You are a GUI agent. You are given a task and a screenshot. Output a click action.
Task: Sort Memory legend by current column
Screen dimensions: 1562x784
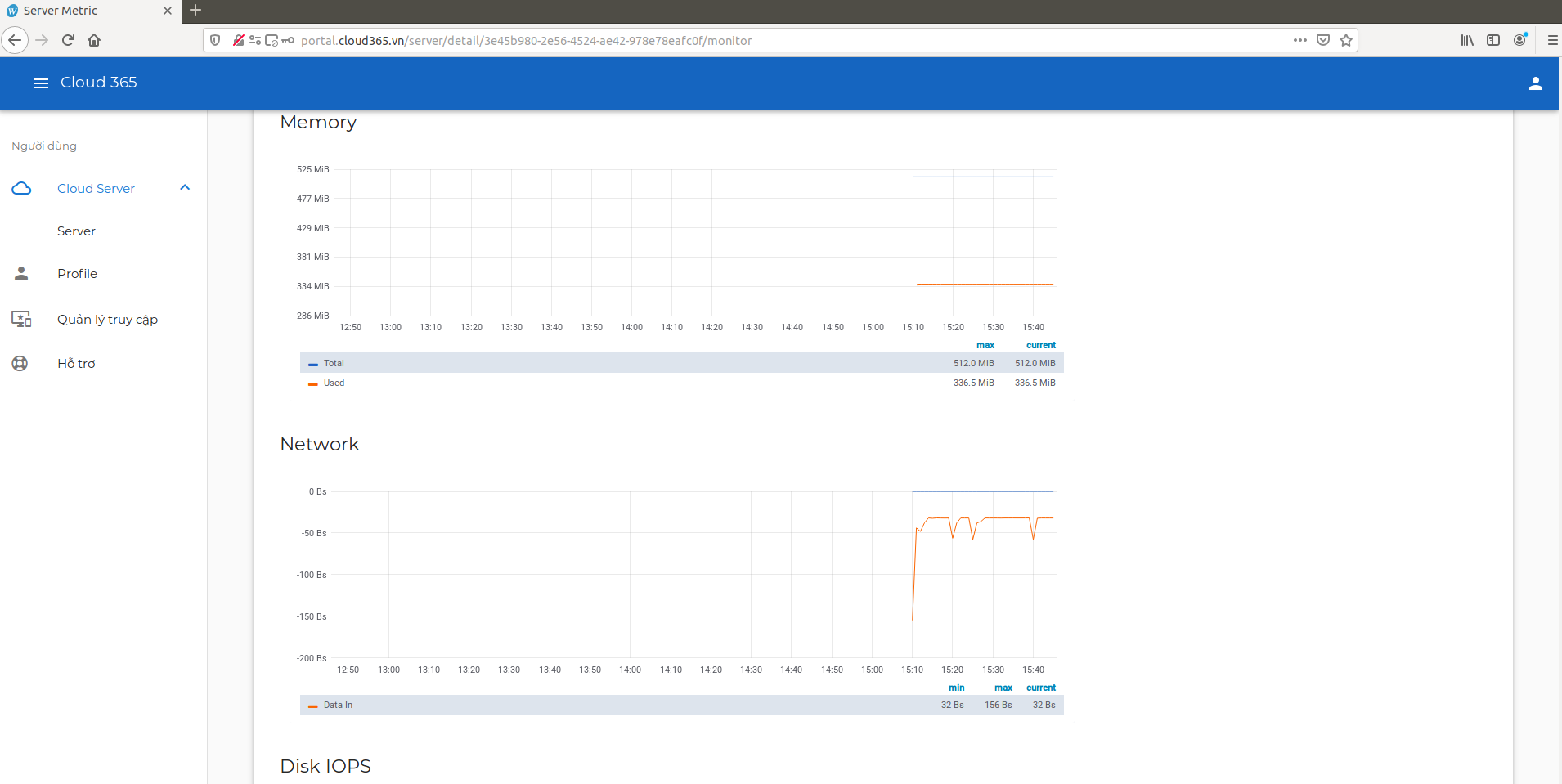1040,345
